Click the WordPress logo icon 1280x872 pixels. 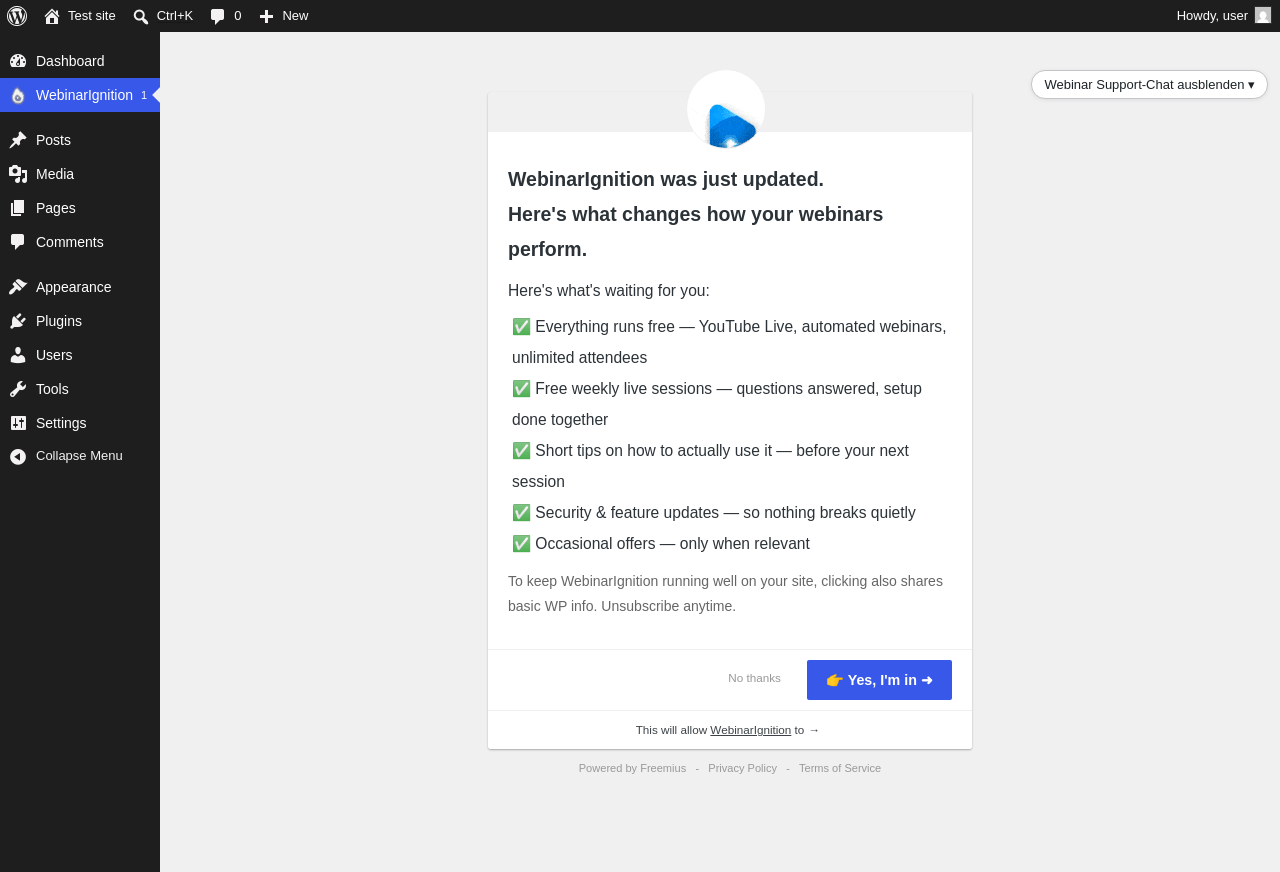click(17, 16)
